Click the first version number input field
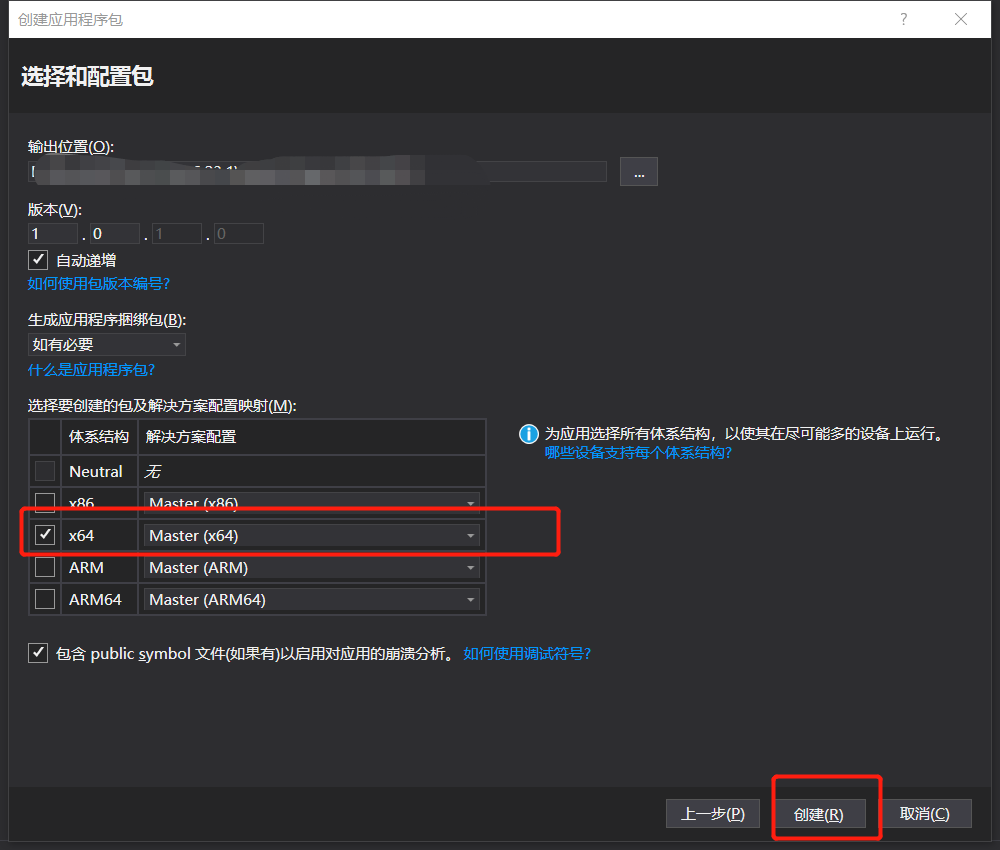This screenshot has width=1000, height=850. click(x=51, y=232)
